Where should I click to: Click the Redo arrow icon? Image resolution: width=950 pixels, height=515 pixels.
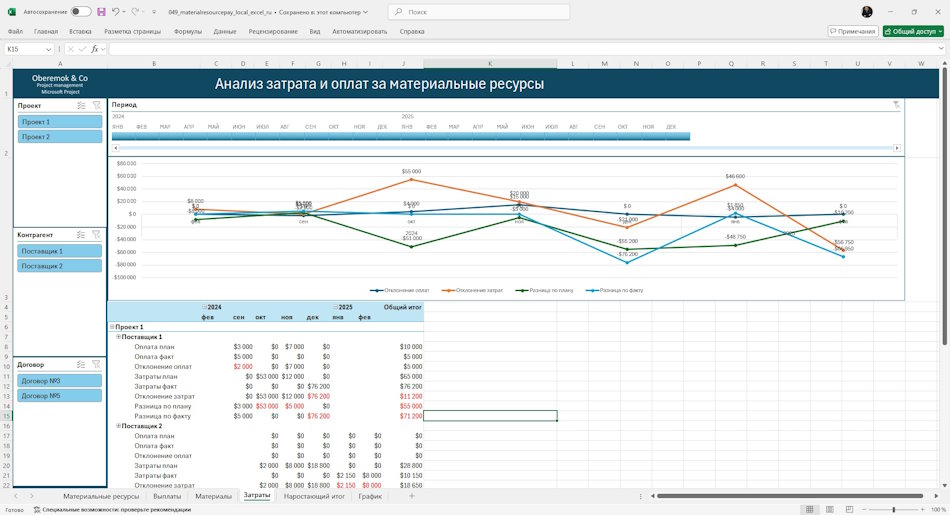(x=135, y=12)
